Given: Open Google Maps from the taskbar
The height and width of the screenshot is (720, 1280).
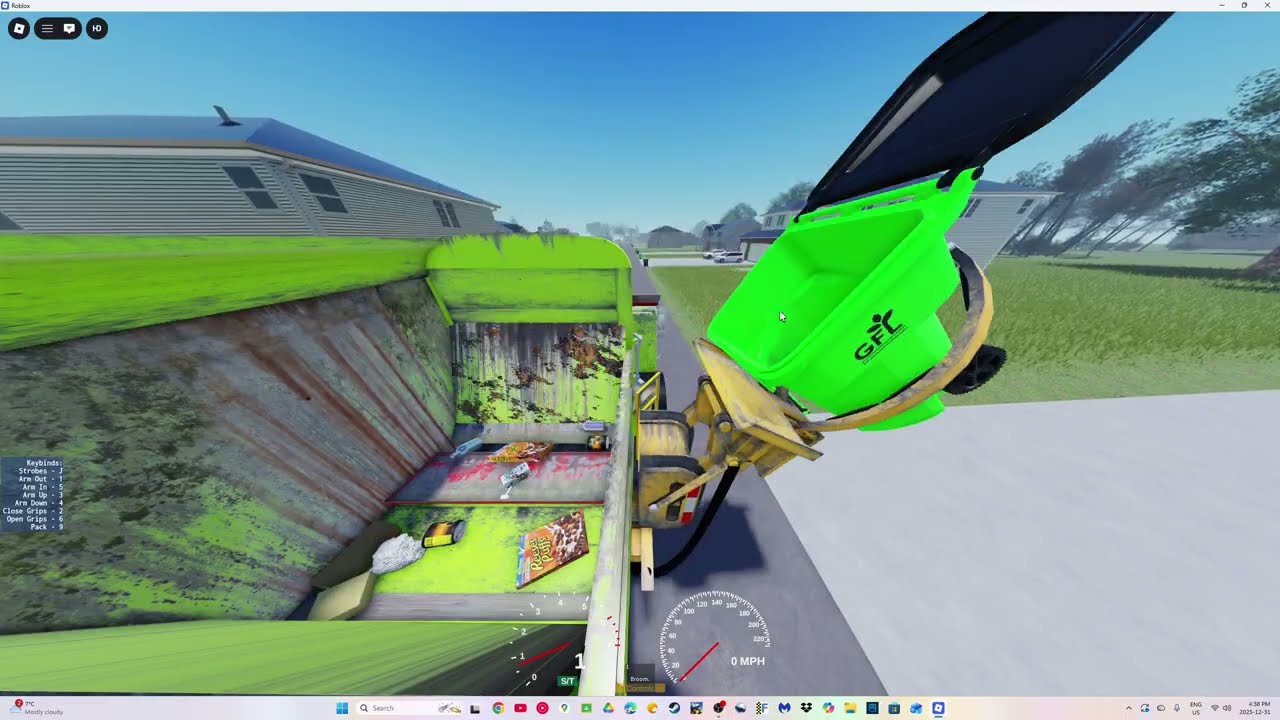Looking at the screenshot, I should (x=564, y=708).
